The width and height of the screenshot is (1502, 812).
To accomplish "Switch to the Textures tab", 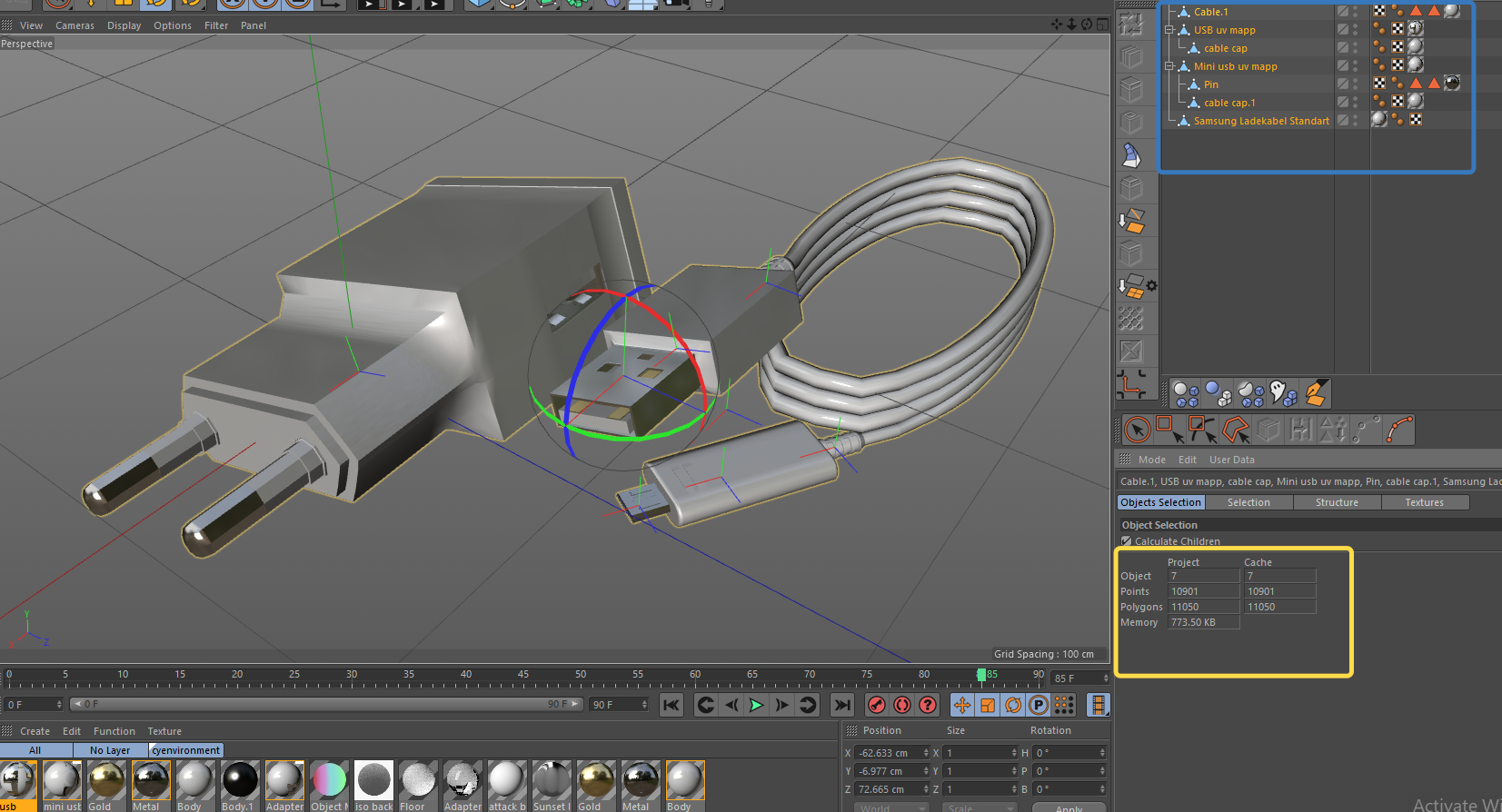I will pos(1424,502).
